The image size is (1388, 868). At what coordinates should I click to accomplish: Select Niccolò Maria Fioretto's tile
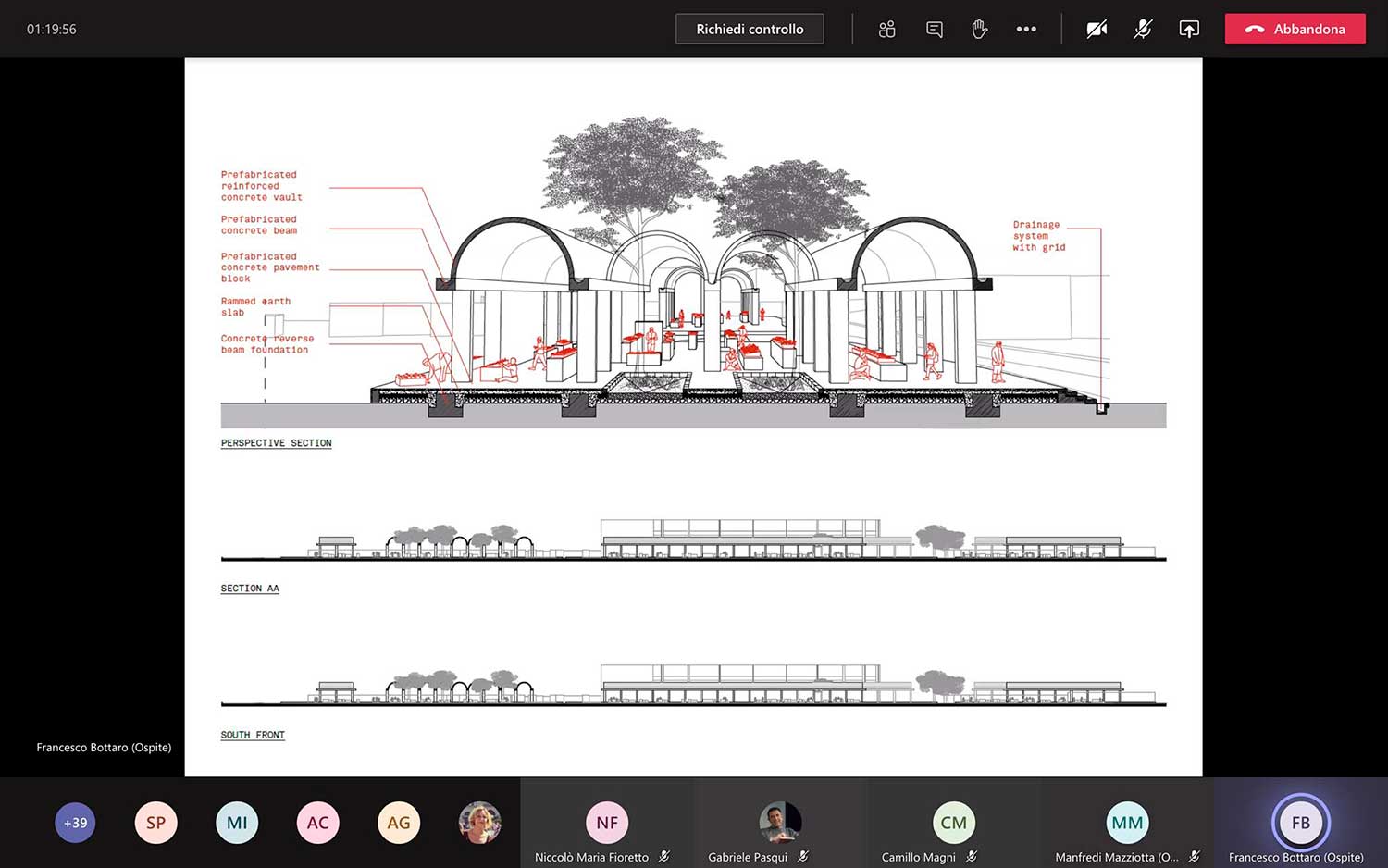(x=606, y=824)
